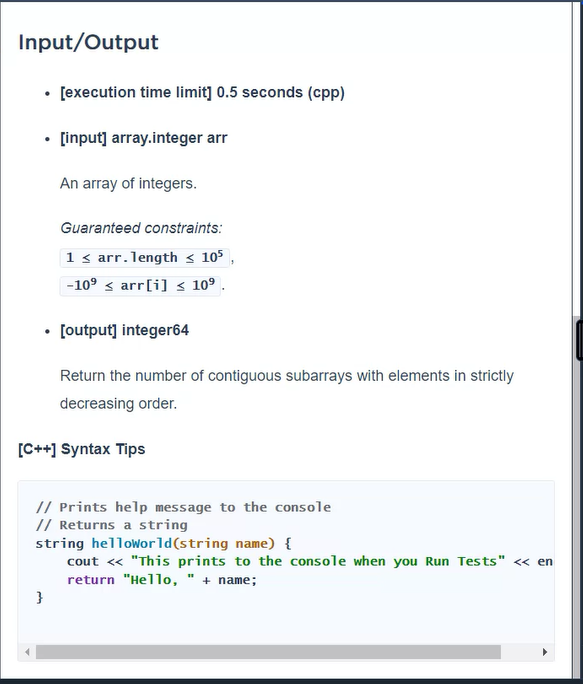The width and height of the screenshot is (583, 684).
Task: Click the 'An array of integers.' description
Action: click(x=128, y=183)
